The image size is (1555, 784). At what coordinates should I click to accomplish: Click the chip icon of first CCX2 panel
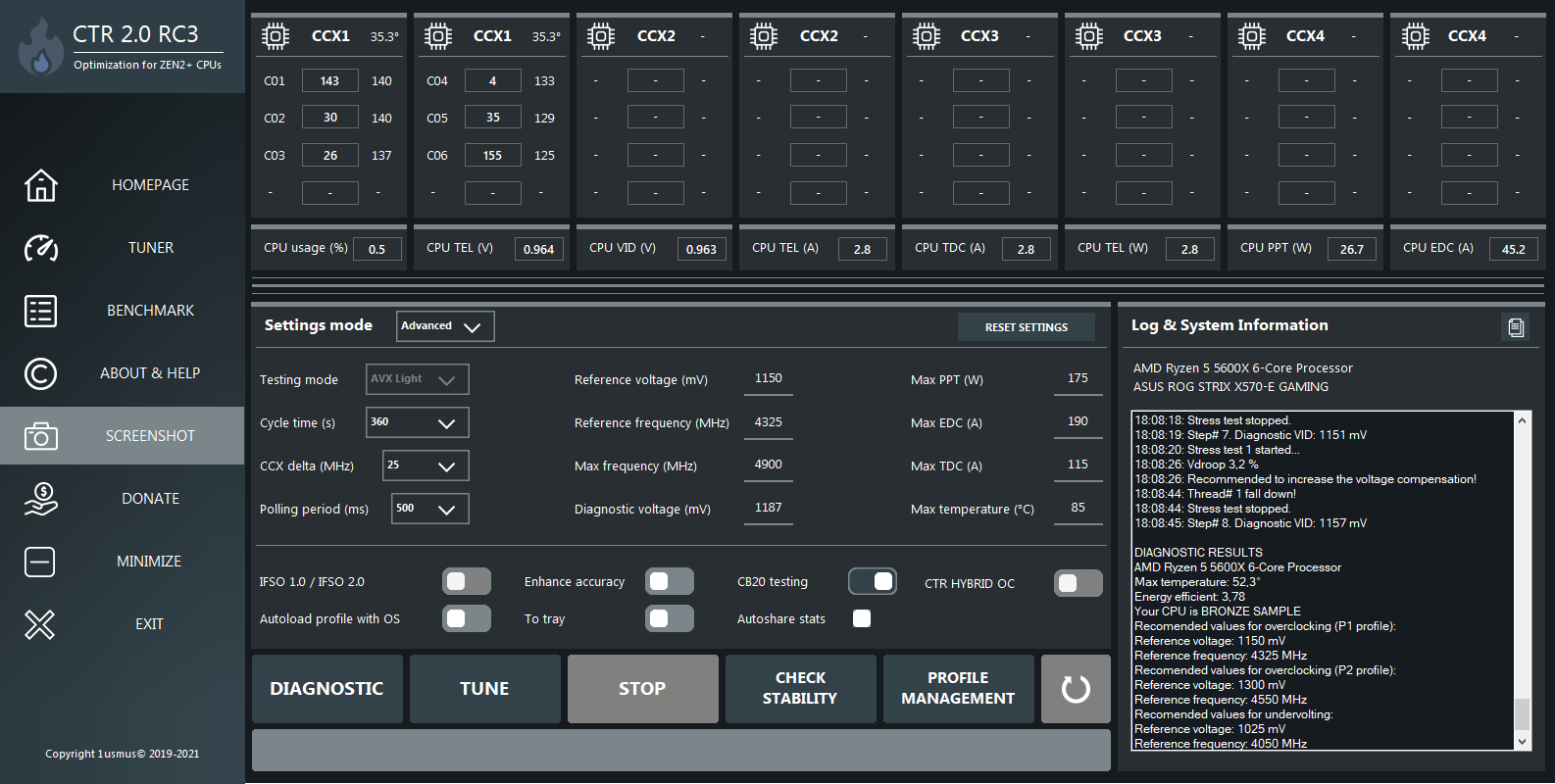click(601, 37)
